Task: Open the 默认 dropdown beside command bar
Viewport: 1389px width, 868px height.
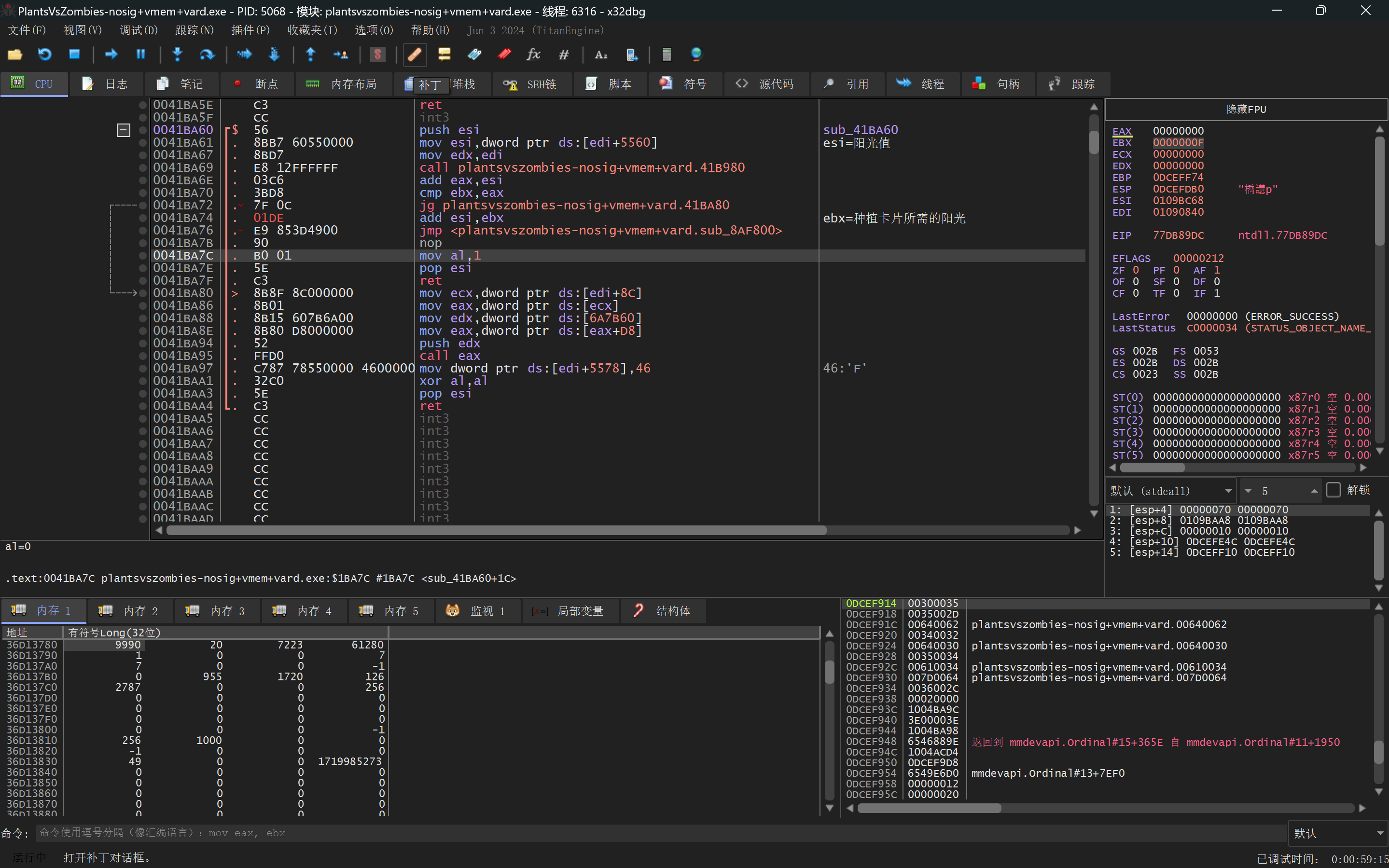Action: click(x=1337, y=833)
